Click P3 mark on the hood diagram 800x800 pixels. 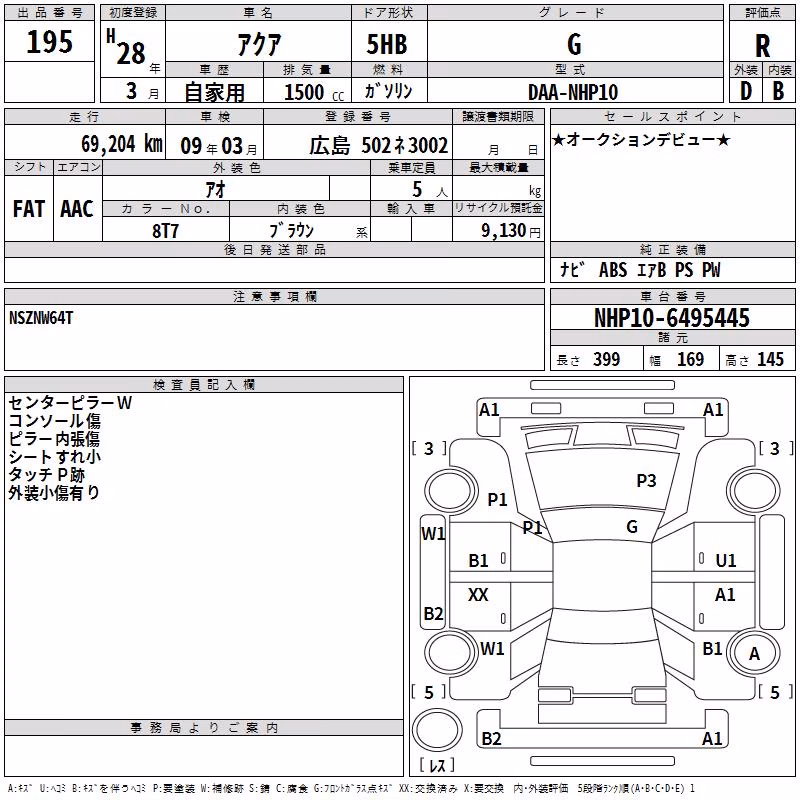[x=646, y=481]
